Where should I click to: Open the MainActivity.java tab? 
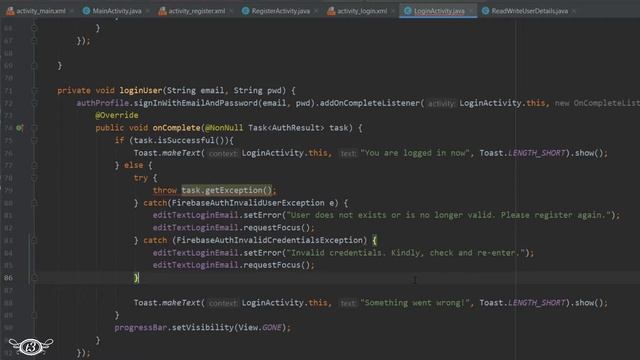click(x=113, y=11)
